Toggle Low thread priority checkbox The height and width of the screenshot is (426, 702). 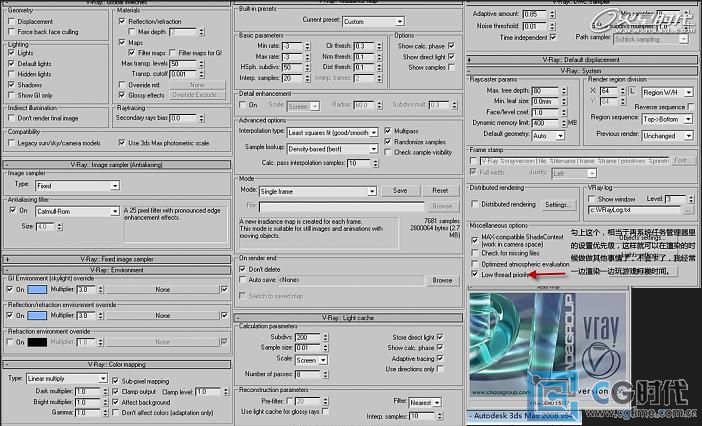[475, 274]
